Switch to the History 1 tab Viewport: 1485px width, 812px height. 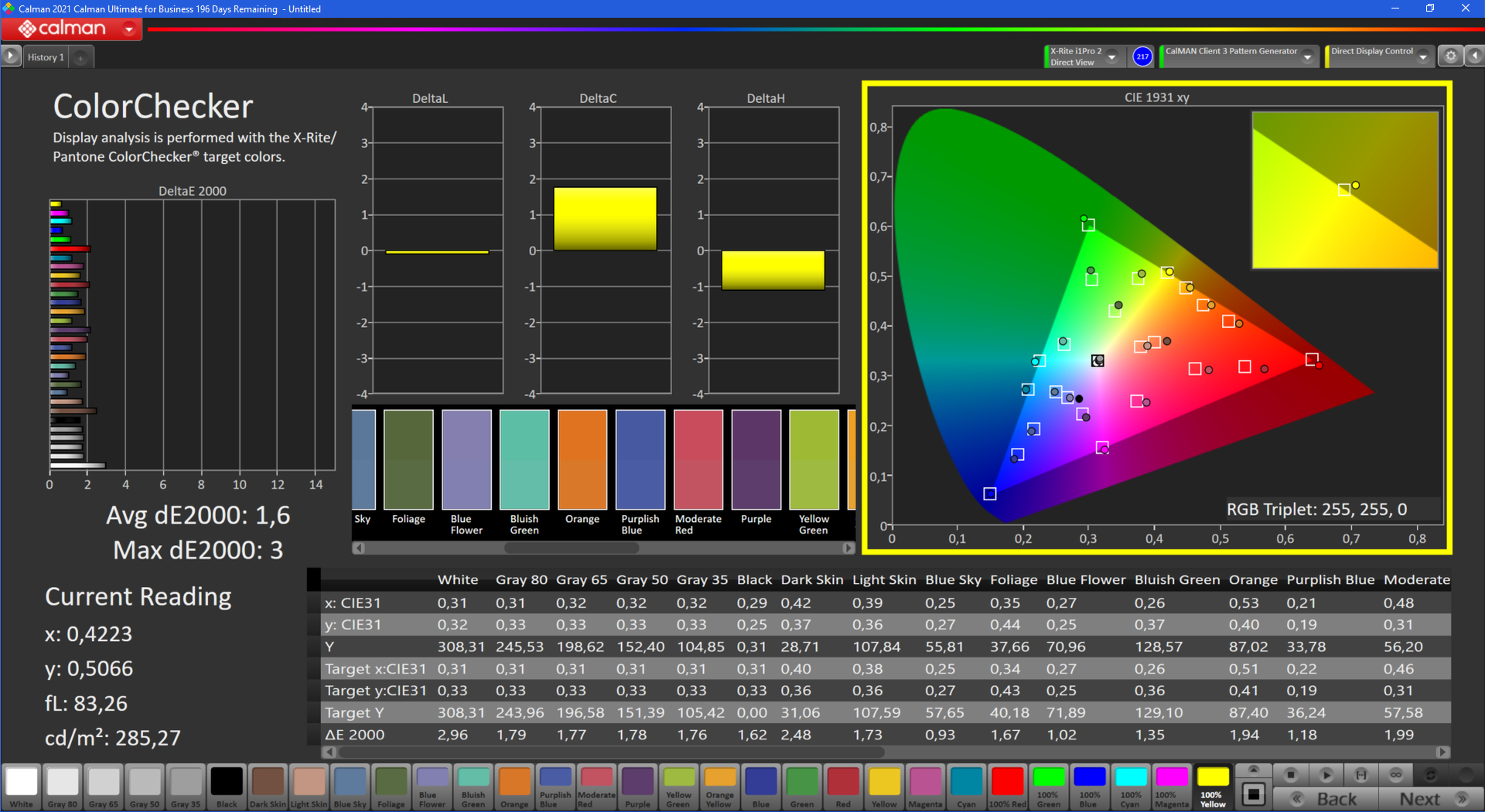pos(46,57)
